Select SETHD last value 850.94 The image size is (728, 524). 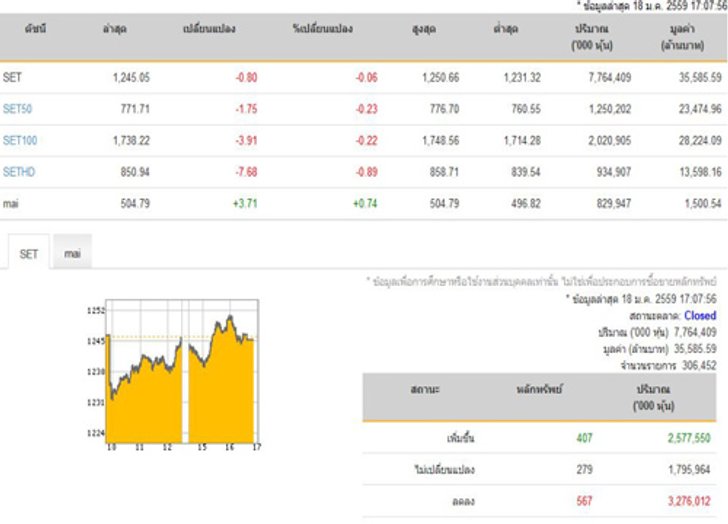(135, 172)
